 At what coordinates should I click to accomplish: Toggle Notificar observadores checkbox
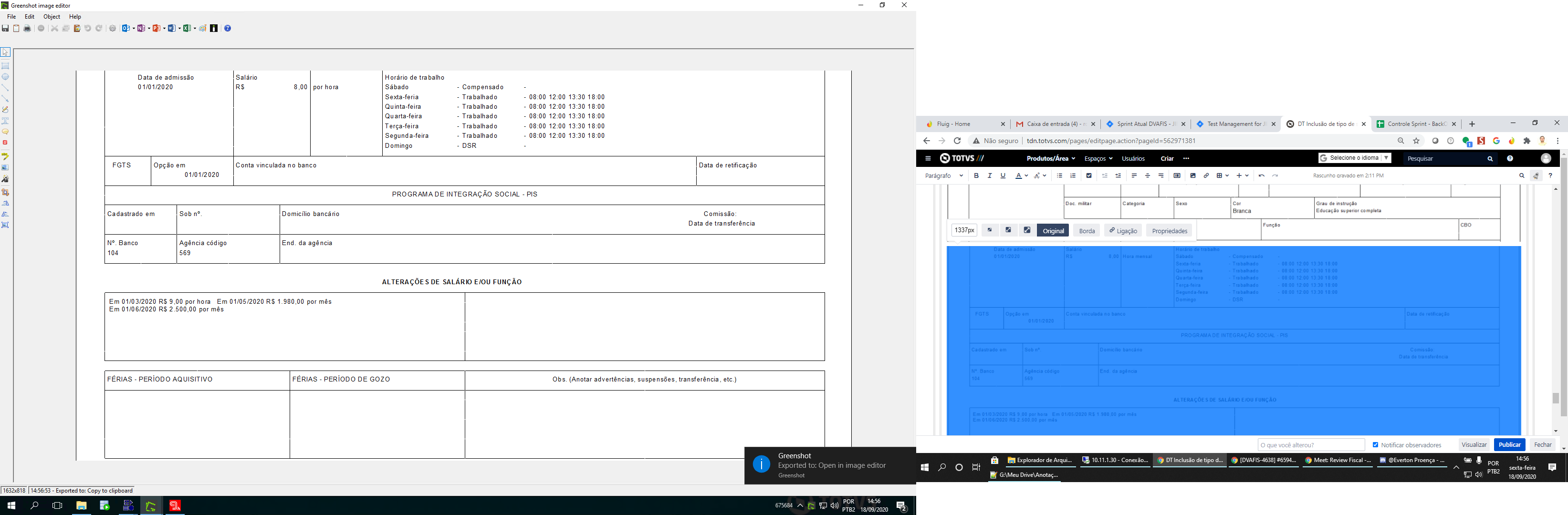[x=1376, y=445]
